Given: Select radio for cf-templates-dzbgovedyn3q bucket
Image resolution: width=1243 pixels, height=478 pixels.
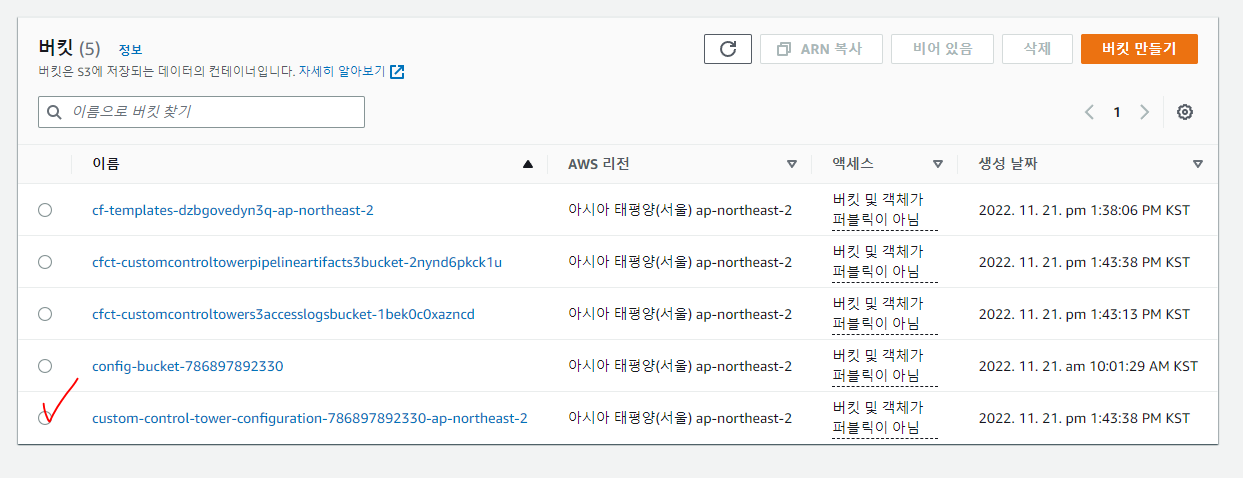Looking at the screenshot, I should [45, 210].
